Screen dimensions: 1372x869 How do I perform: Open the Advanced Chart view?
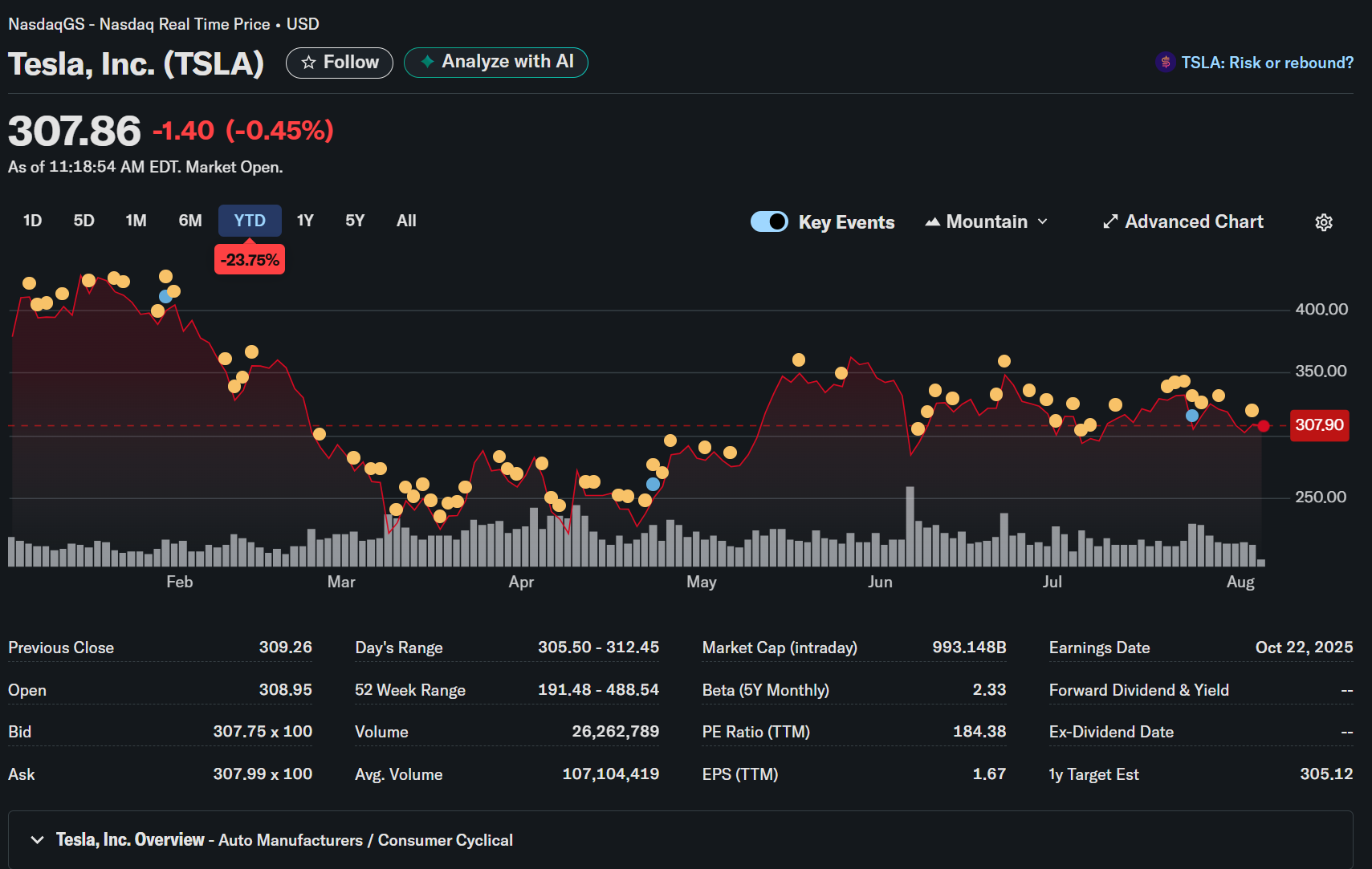1183,221
